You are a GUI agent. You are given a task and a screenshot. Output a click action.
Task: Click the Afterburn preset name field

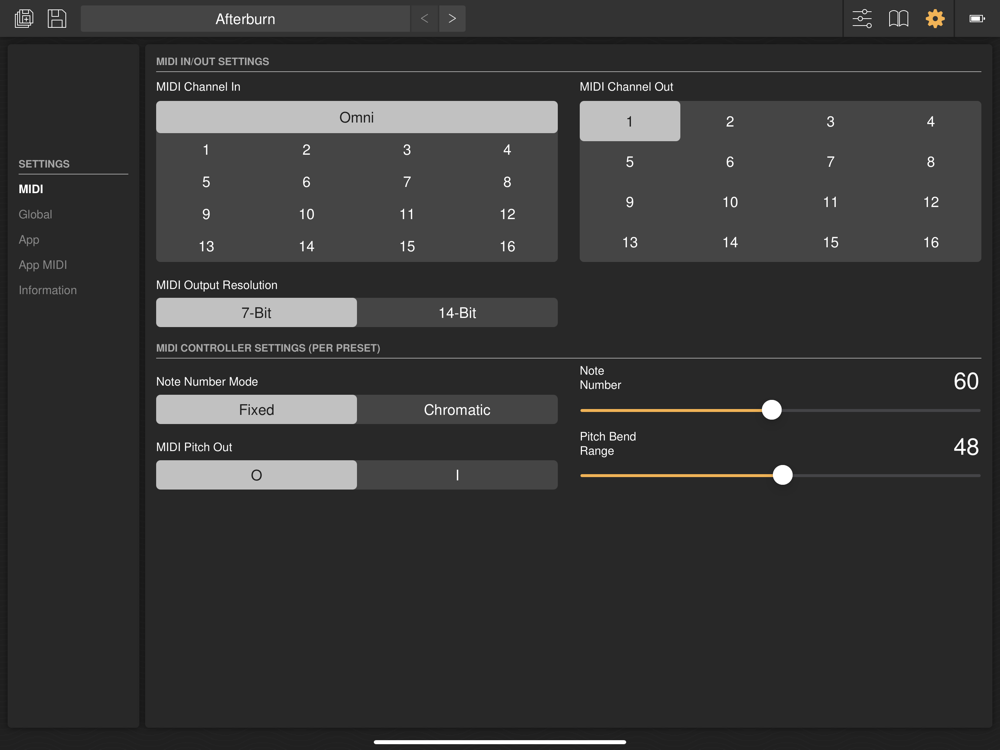(x=246, y=18)
